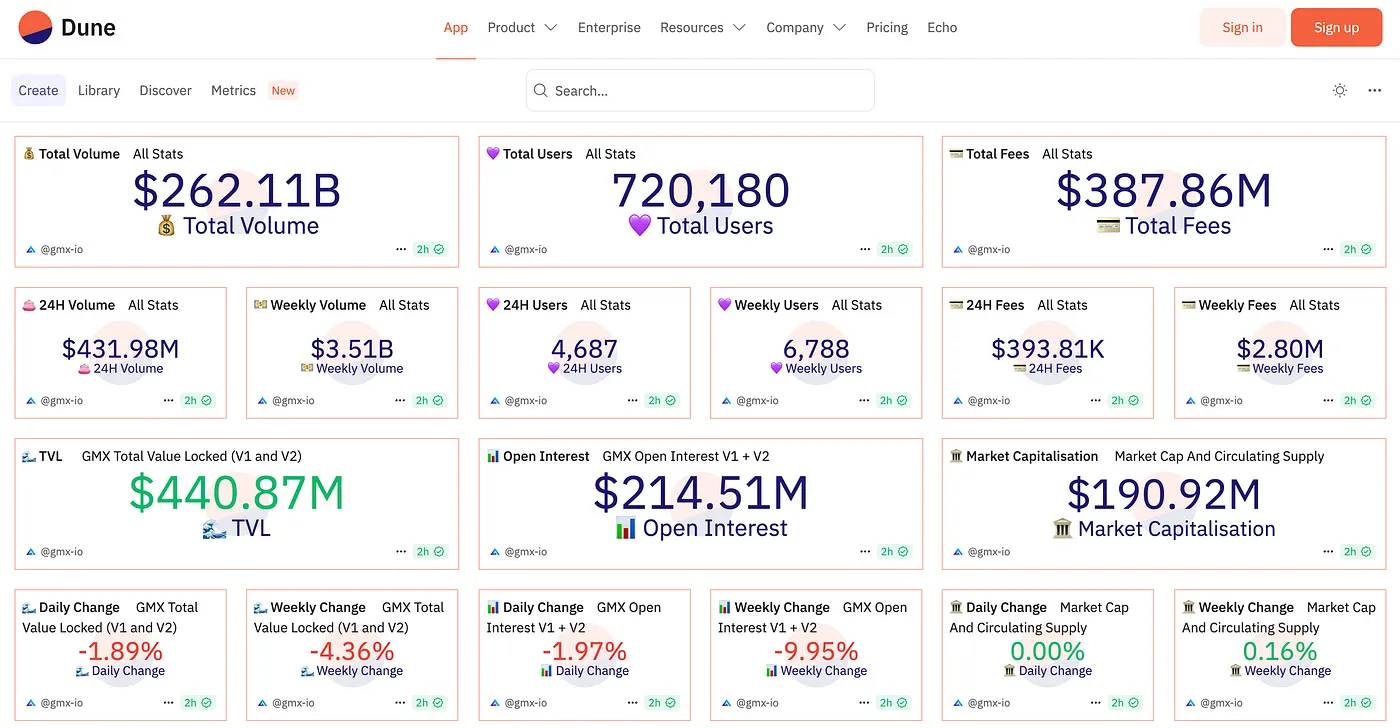Click refresh status badge on Total Users card

coord(894,249)
